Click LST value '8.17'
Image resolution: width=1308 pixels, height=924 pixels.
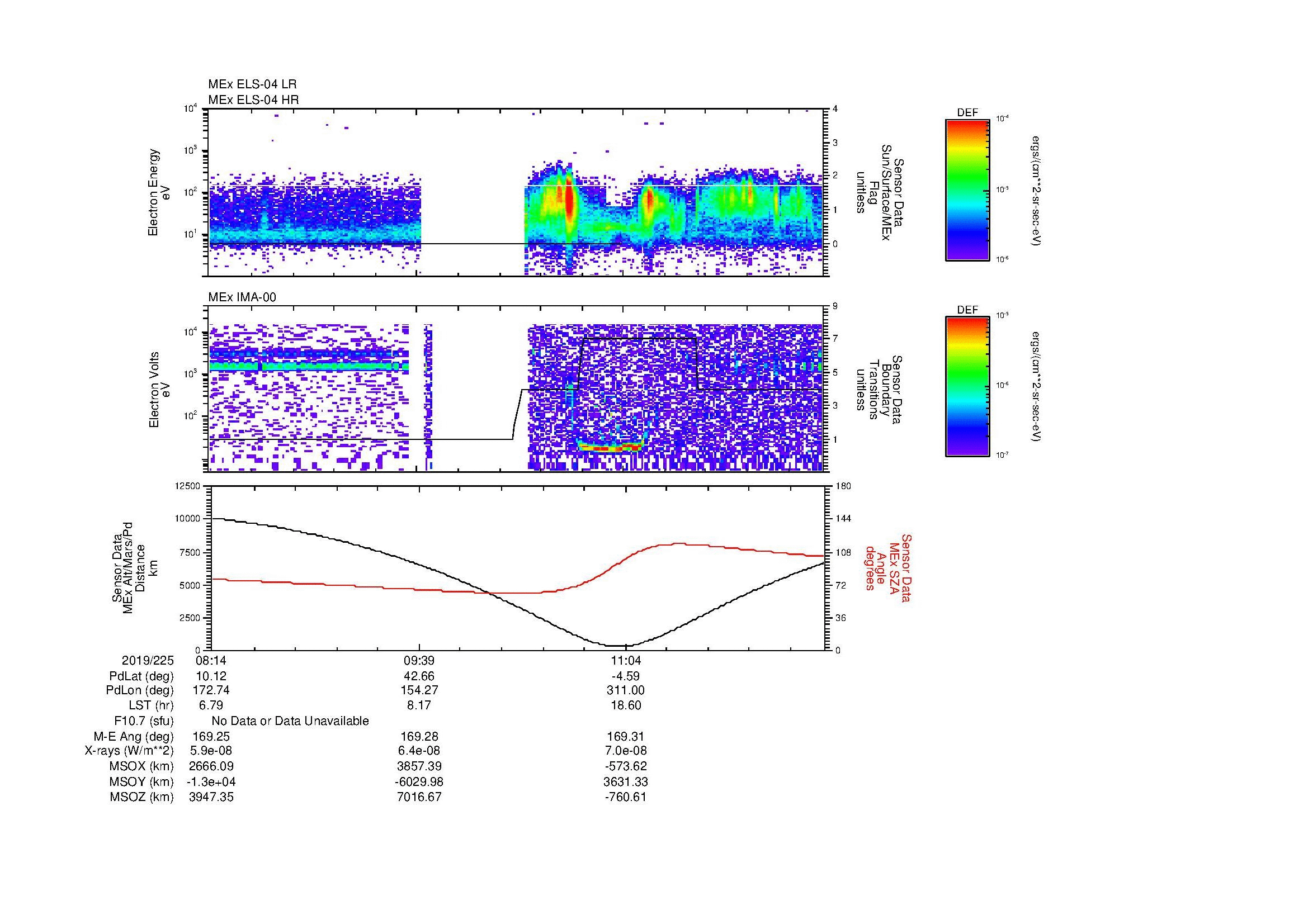point(419,705)
